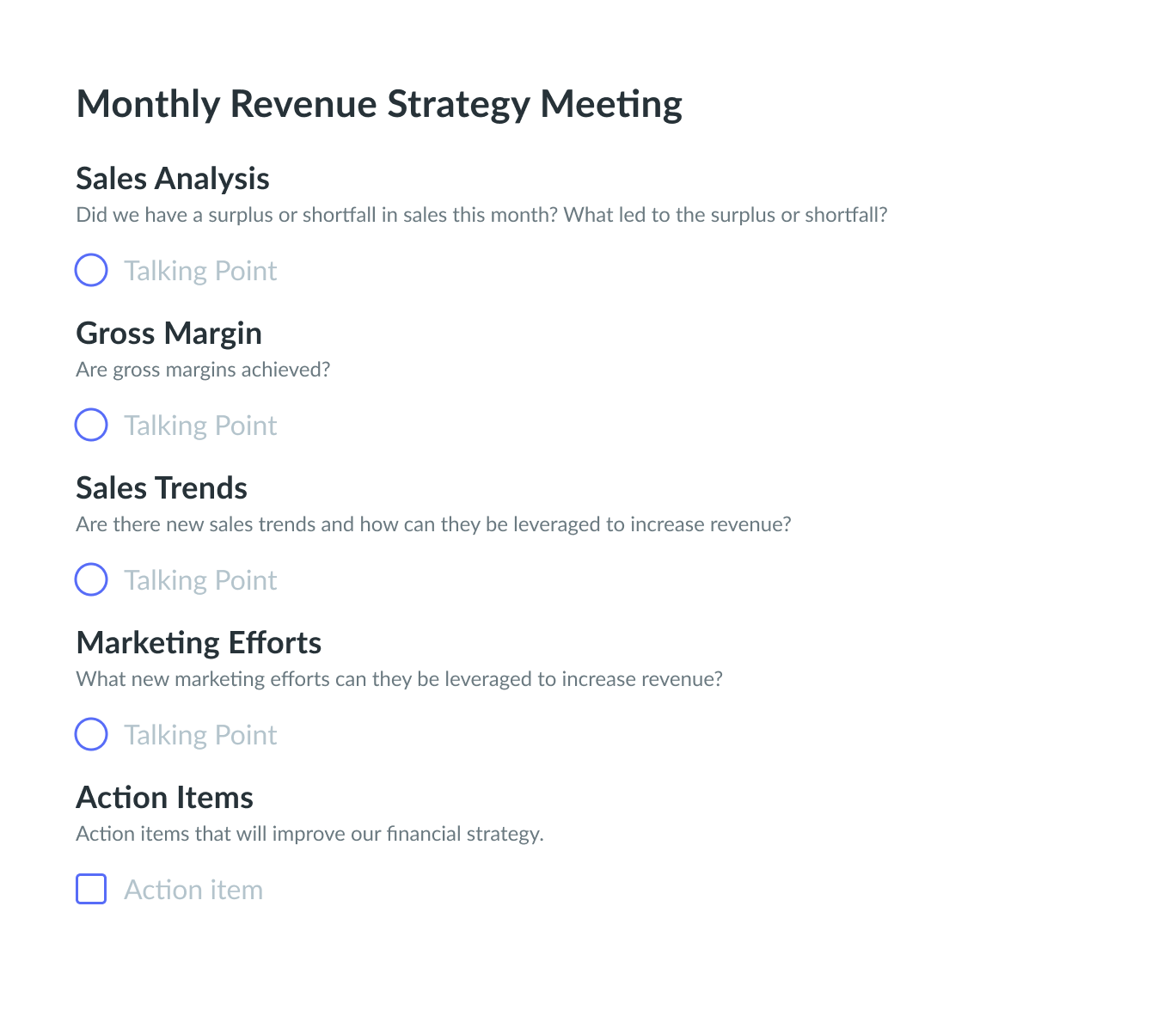Screen dimensions: 1176x1035
Task: Select the Action Items heading
Action: click(x=164, y=798)
